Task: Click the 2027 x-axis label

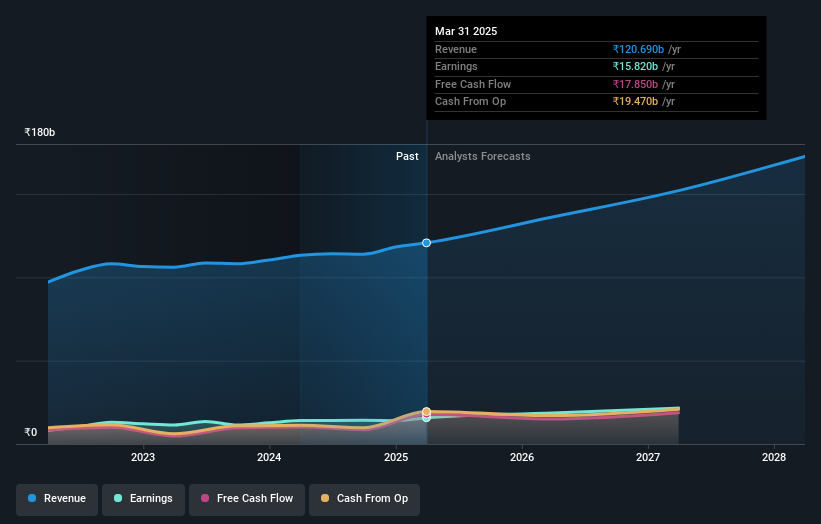Action: [648, 458]
